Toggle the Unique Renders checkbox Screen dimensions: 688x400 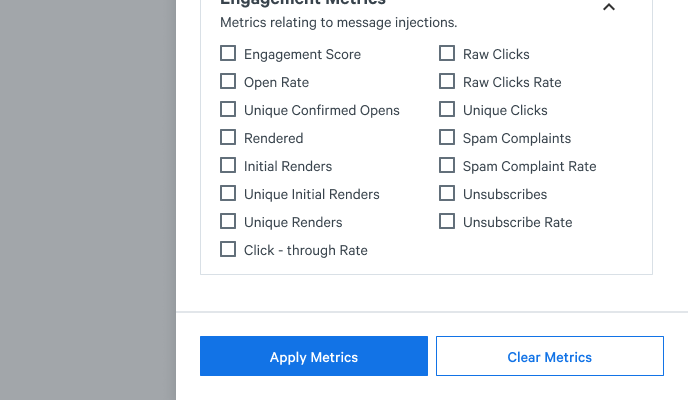(228, 222)
